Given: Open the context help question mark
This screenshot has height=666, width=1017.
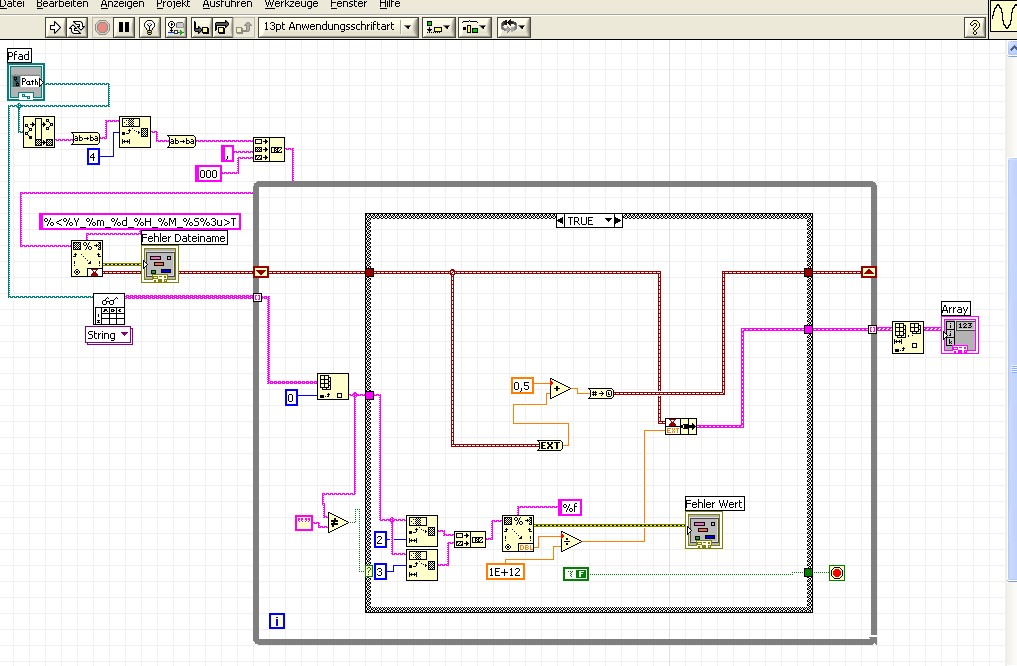Looking at the screenshot, I should pos(974,27).
